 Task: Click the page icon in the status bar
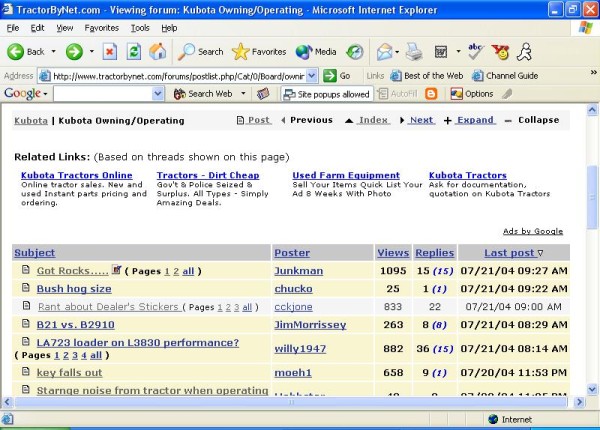point(8,419)
